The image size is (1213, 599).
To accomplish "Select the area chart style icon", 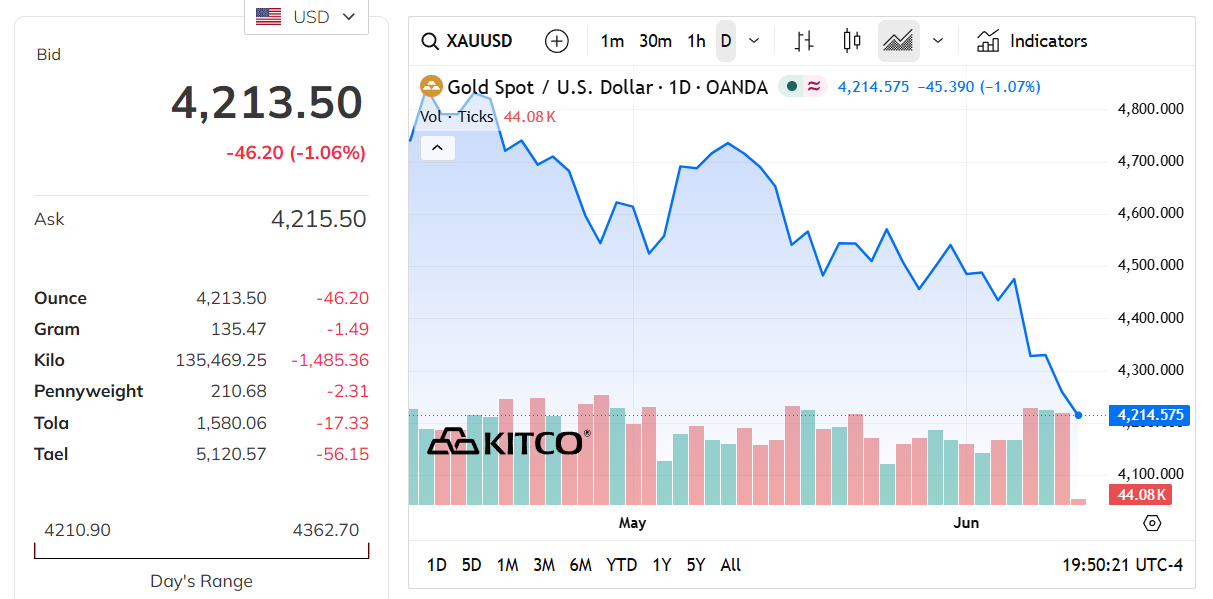I will (x=899, y=41).
